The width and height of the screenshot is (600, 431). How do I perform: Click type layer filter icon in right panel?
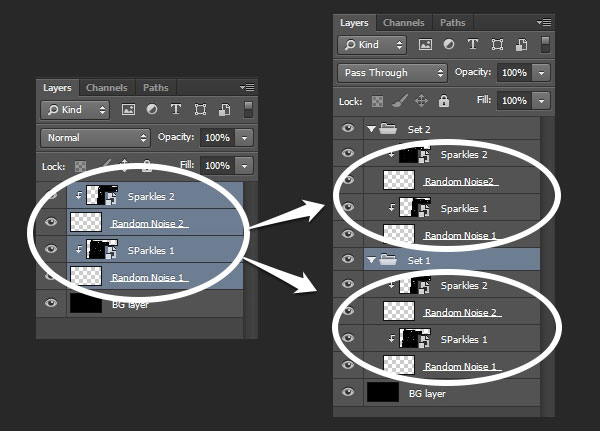coord(473,44)
